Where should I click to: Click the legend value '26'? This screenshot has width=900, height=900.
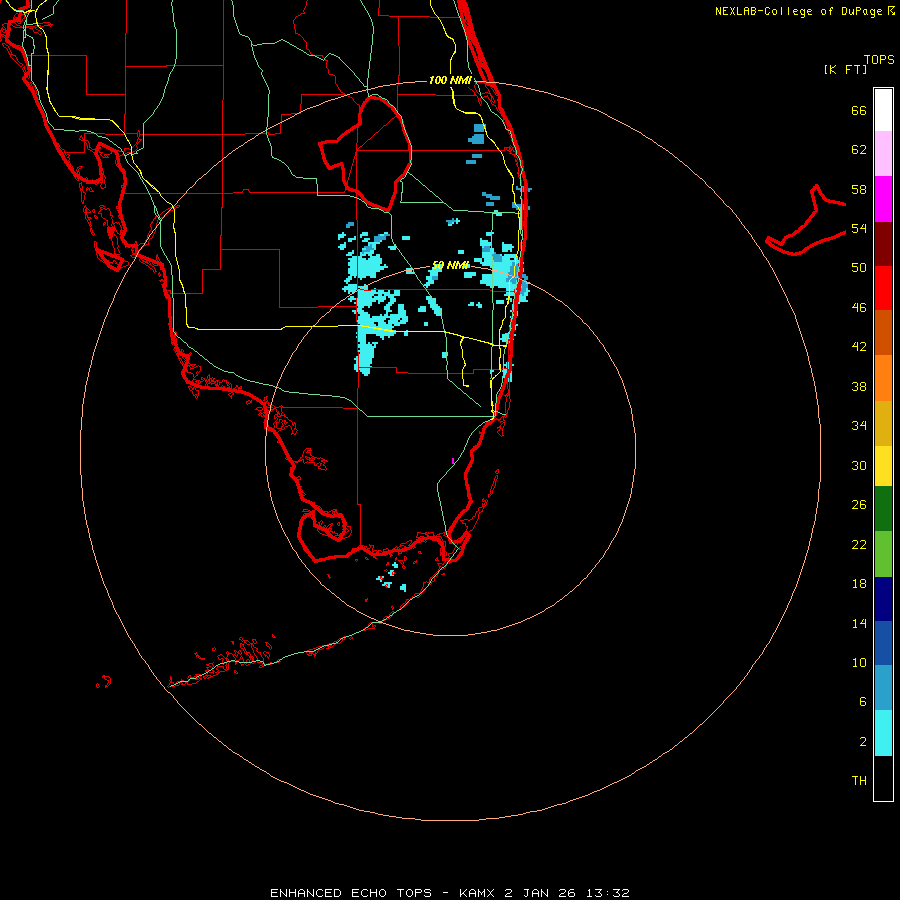(x=859, y=505)
